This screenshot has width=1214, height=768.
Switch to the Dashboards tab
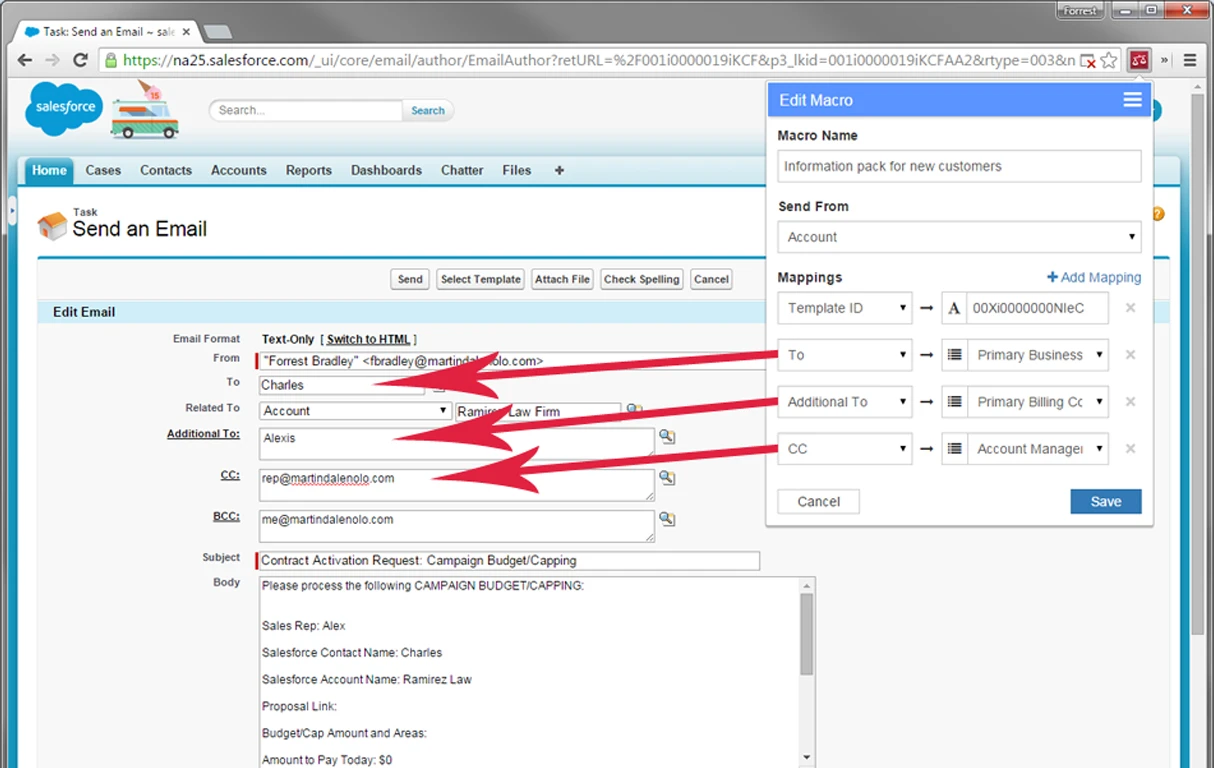tap(386, 170)
